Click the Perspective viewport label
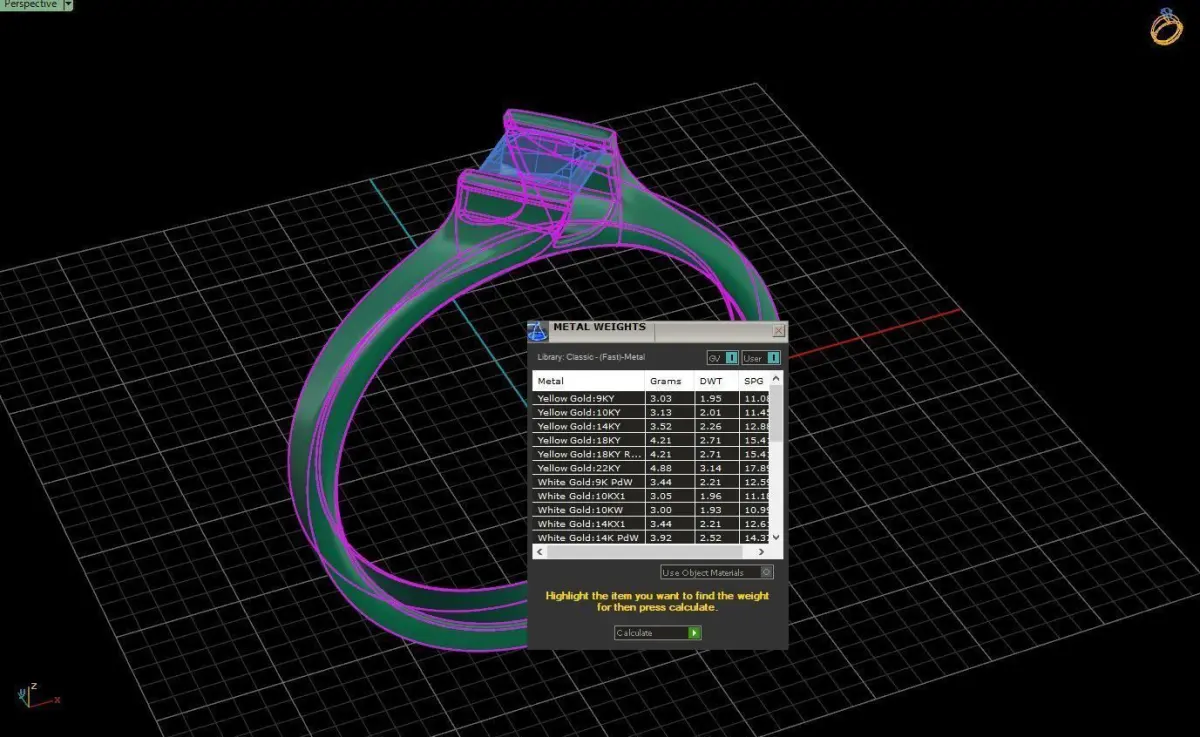This screenshot has width=1200, height=737. (30, 5)
